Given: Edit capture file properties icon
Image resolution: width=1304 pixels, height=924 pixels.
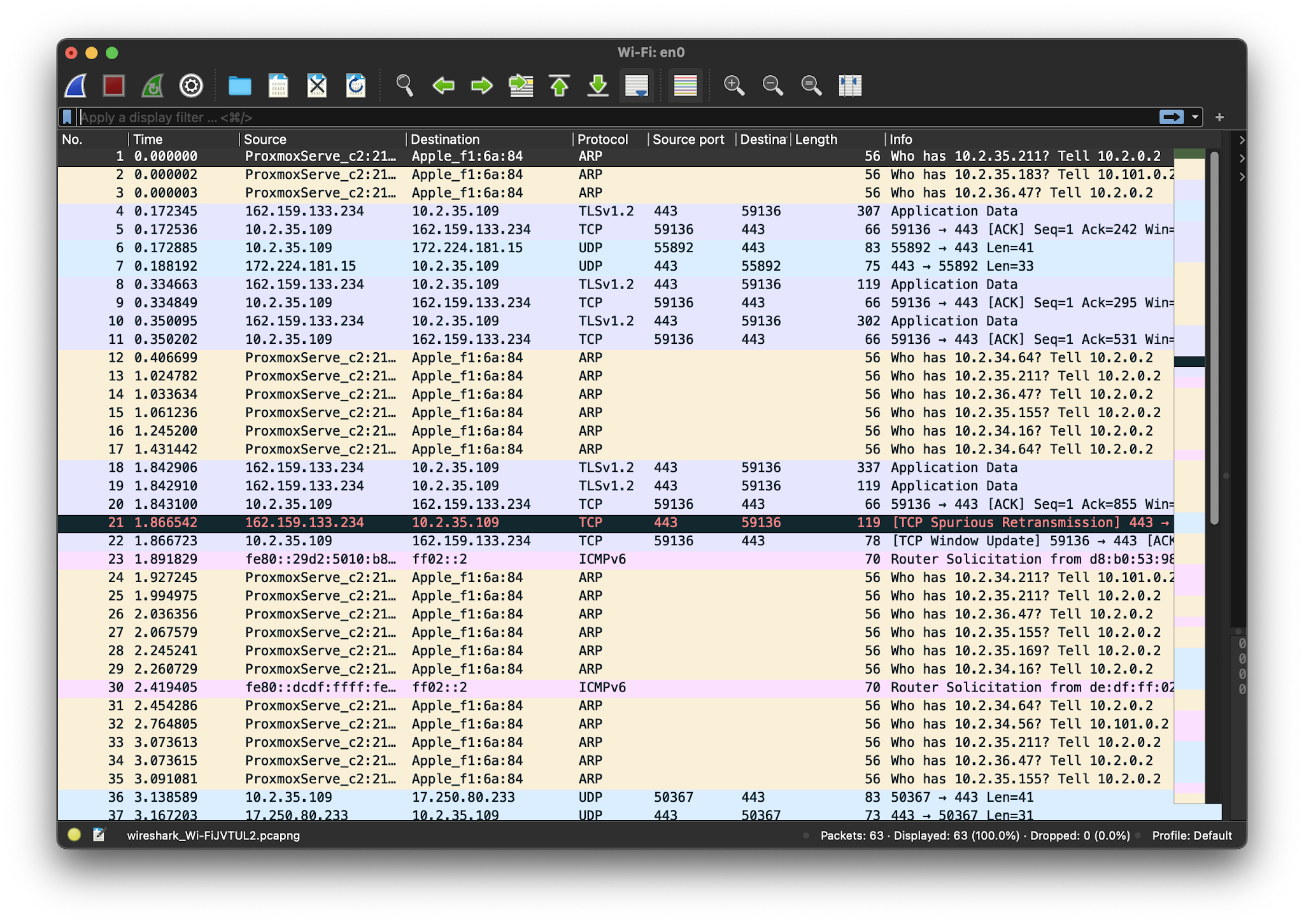Looking at the screenshot, I should [99, 835].
